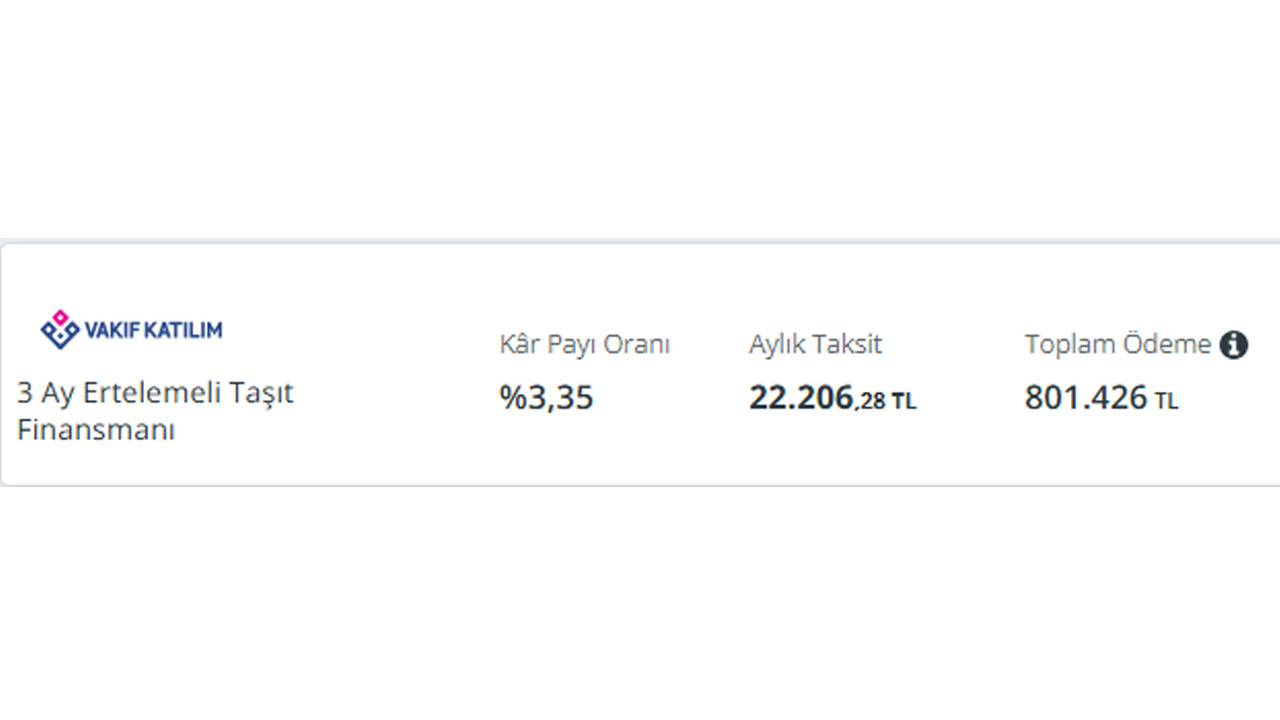Select the 3 Ay Ertelemeli Taşıt Finansmanı title
This screenshot has width=1280, height=720.
pyautogui.click(x=155, y=411)
